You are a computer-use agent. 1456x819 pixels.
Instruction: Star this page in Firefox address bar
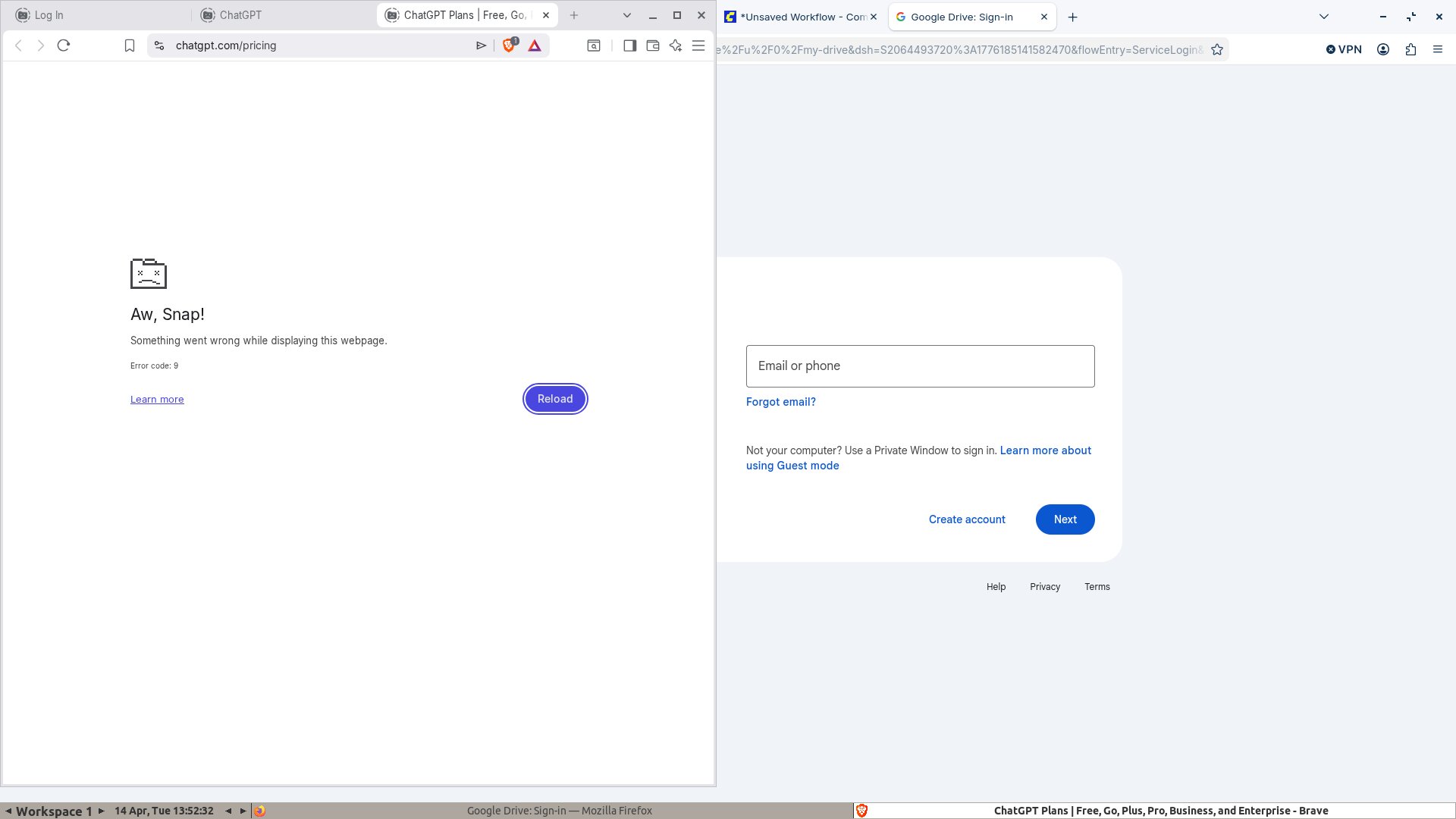coord(1217,49)
